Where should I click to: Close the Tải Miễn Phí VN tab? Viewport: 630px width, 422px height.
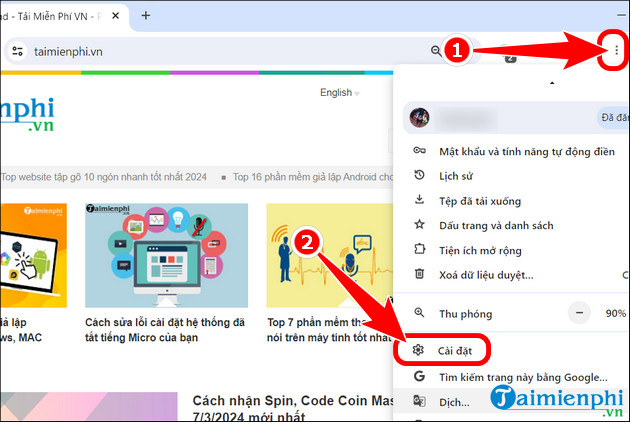point(115,16)
